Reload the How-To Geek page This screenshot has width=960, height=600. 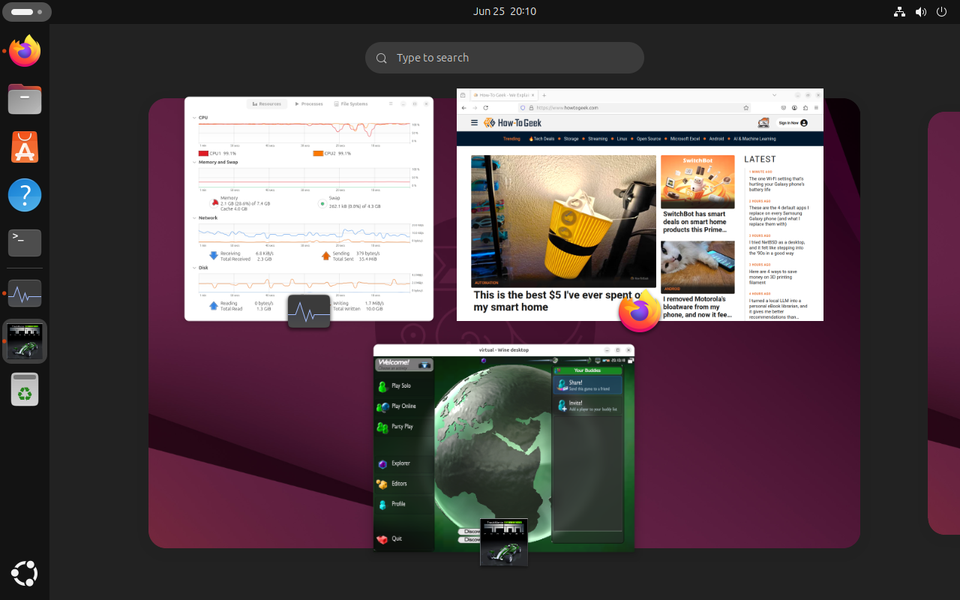point(486,108)
